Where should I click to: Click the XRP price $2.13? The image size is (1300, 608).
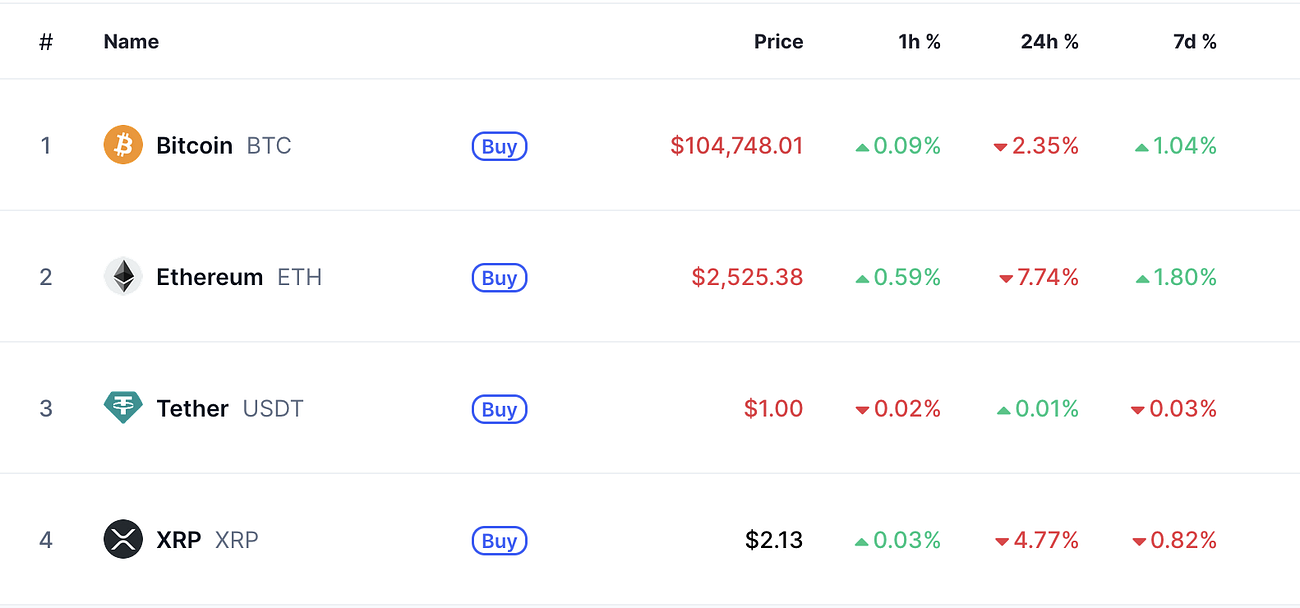pos(774,540)
